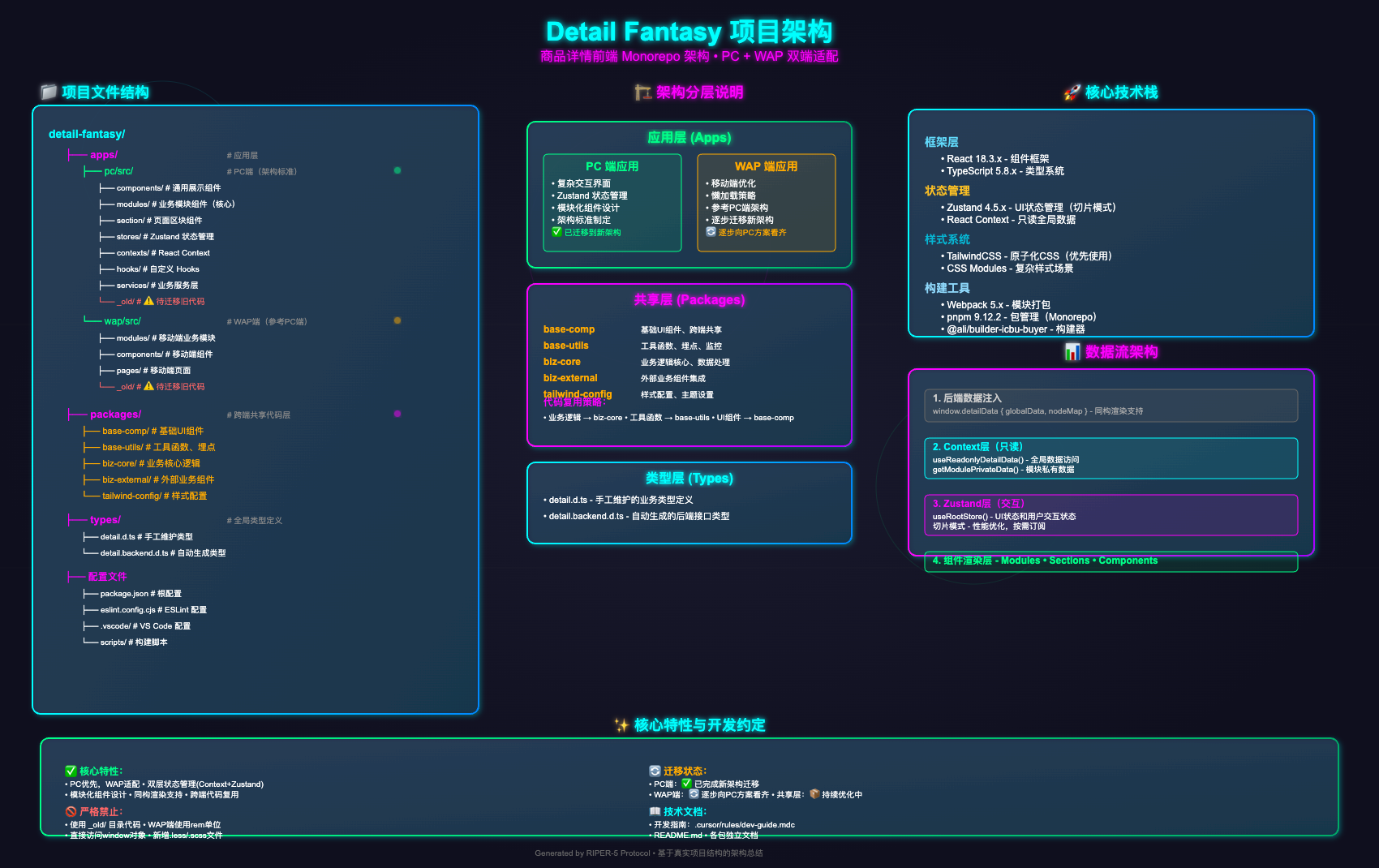The image size is (1379, 868).
Task: Expand the wap/src/ tree branch
Action: click(x=122, y=321)
